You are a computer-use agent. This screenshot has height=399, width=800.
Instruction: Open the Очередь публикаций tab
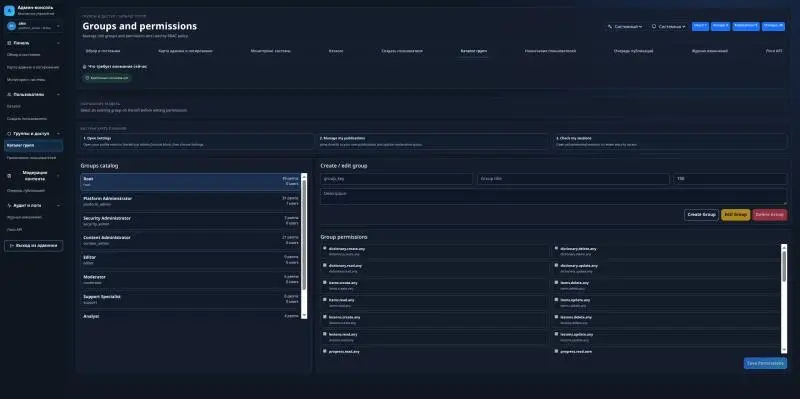pyautogui.click(x=634, y=51)
